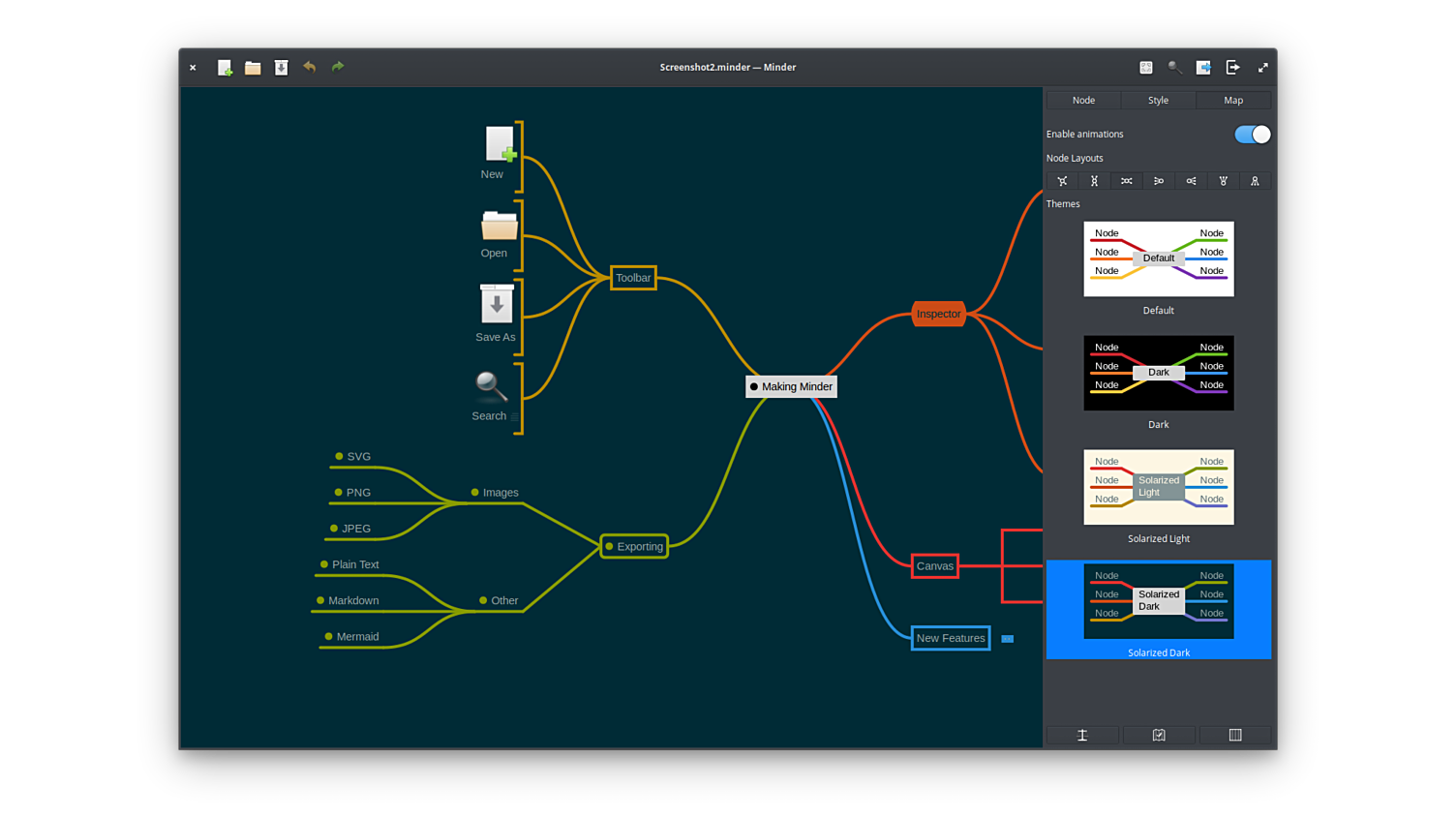Choose the Solarized Light theme thumbnail
Image resolution: width=1456 pixels, height=819 pixels.
click(1158, 487)
